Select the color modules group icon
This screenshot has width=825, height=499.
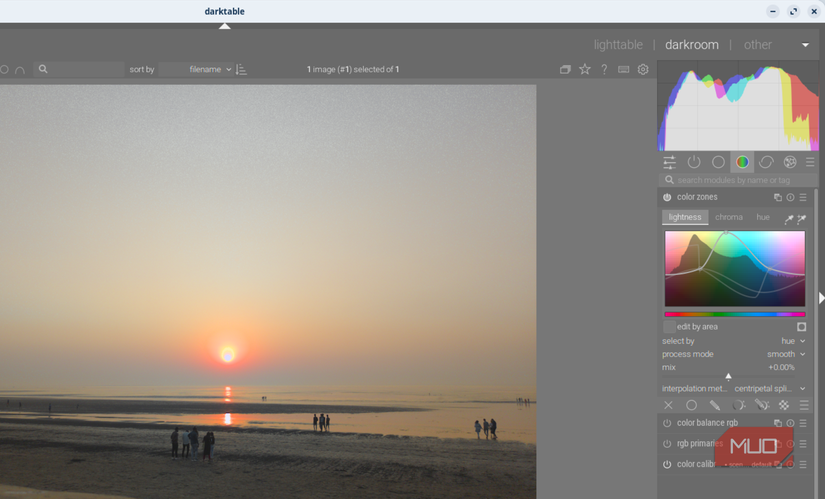pos(742,162)
